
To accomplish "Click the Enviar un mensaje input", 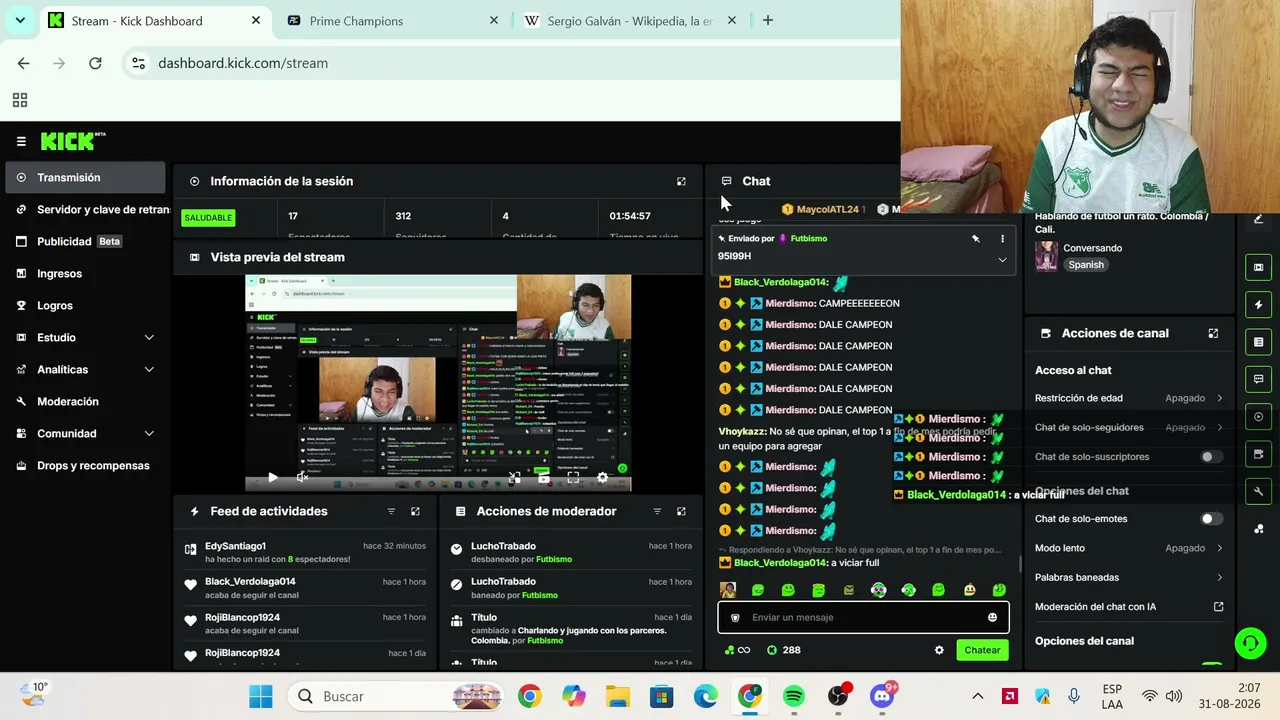I will (863, 617).
